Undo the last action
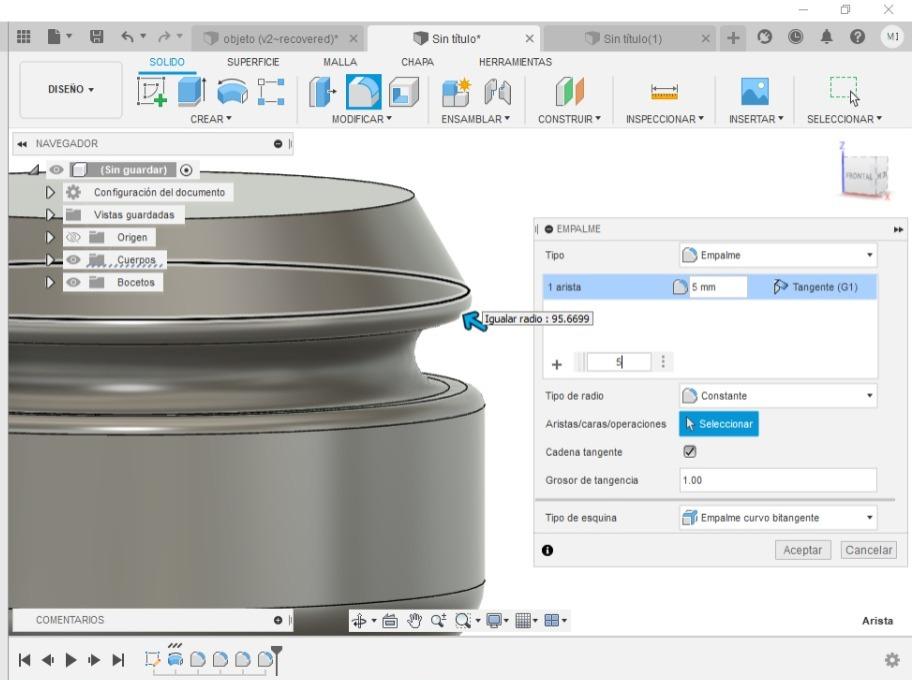This screenshot has height=680, width=912. click(x=128, y=37)
